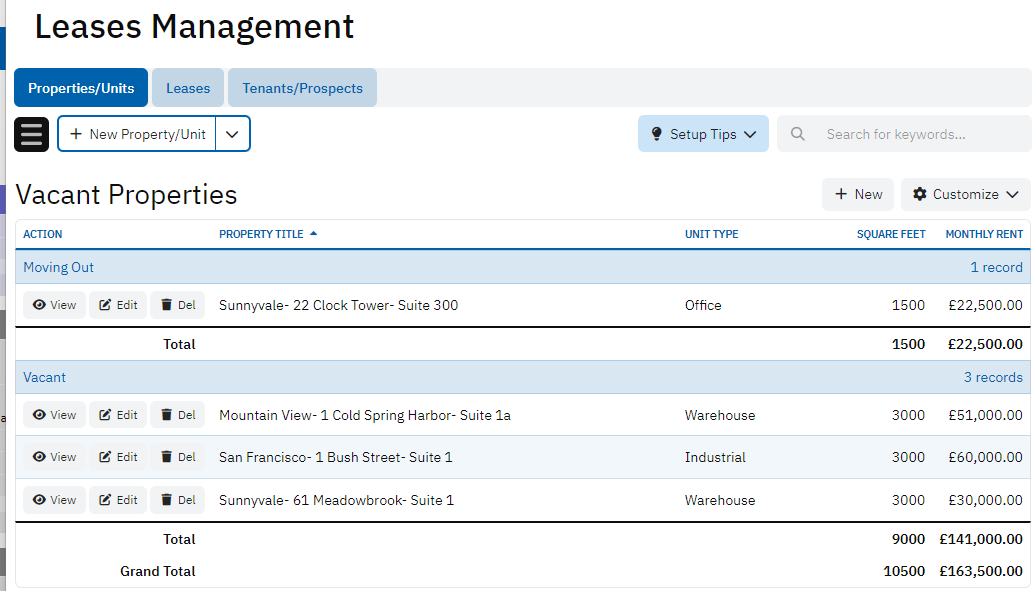Screen dimensions: 1035x591
Task: Delete the Sunnyvale 22 Clock Tower record
Action: [x=177, y=305]
